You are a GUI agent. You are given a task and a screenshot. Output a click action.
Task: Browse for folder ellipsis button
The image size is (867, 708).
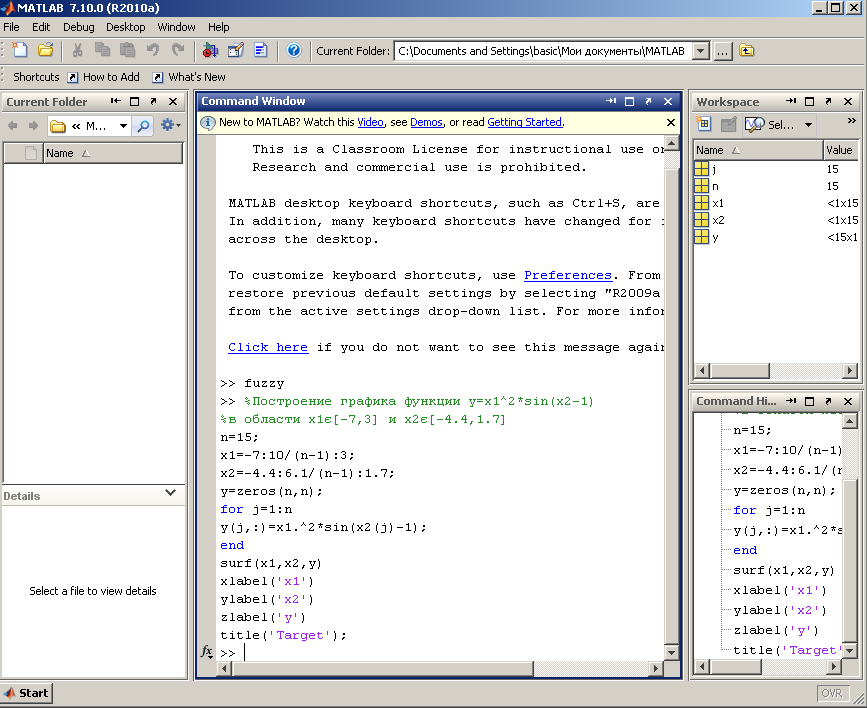click(x=722, y=51)
